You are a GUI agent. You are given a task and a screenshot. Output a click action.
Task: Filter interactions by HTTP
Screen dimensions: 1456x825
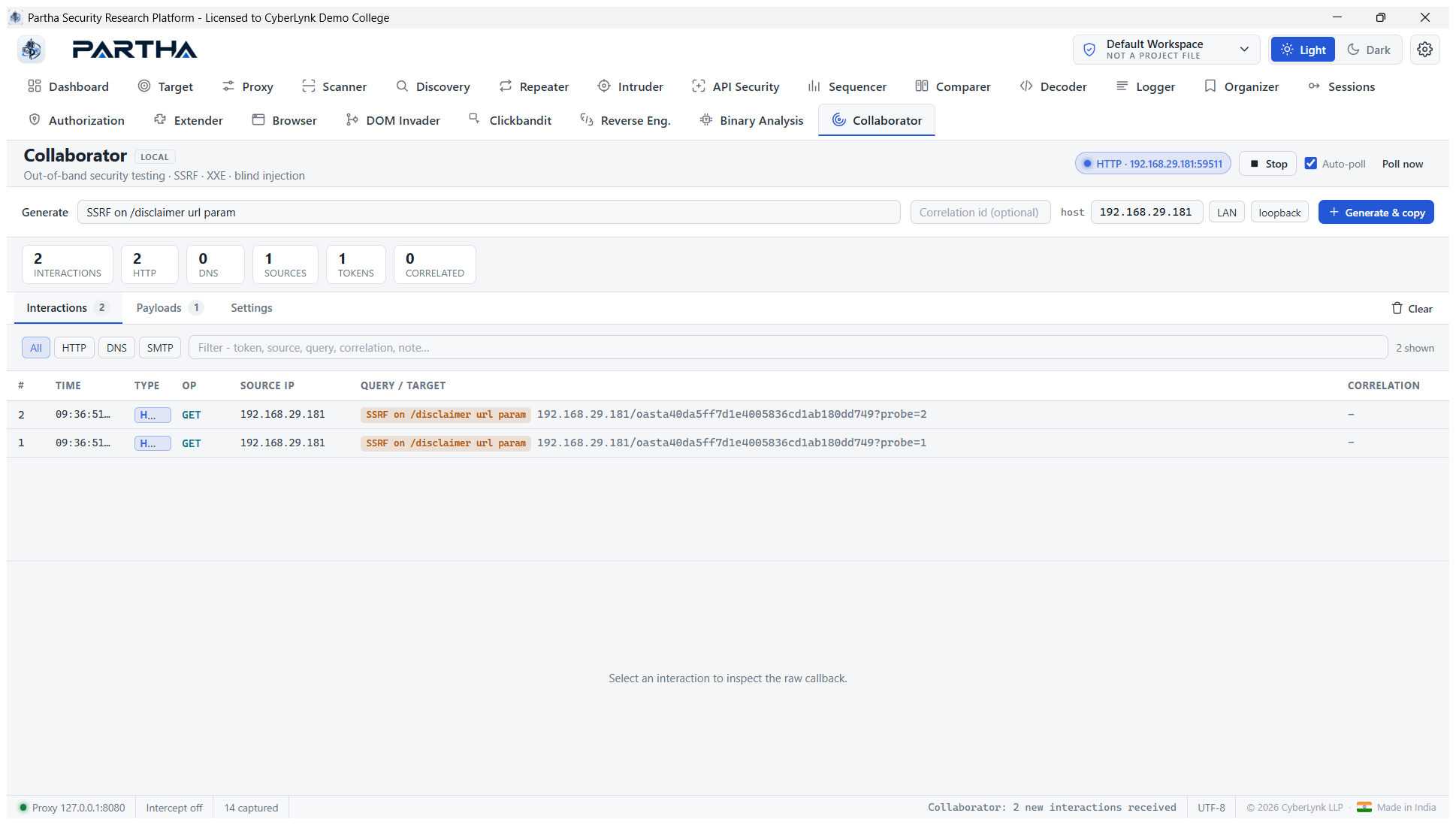pos(74,348)
